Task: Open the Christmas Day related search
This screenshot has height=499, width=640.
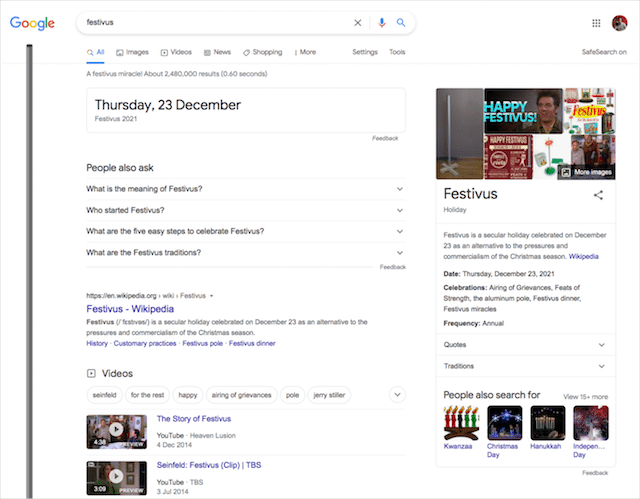Action: pos(504,432)
